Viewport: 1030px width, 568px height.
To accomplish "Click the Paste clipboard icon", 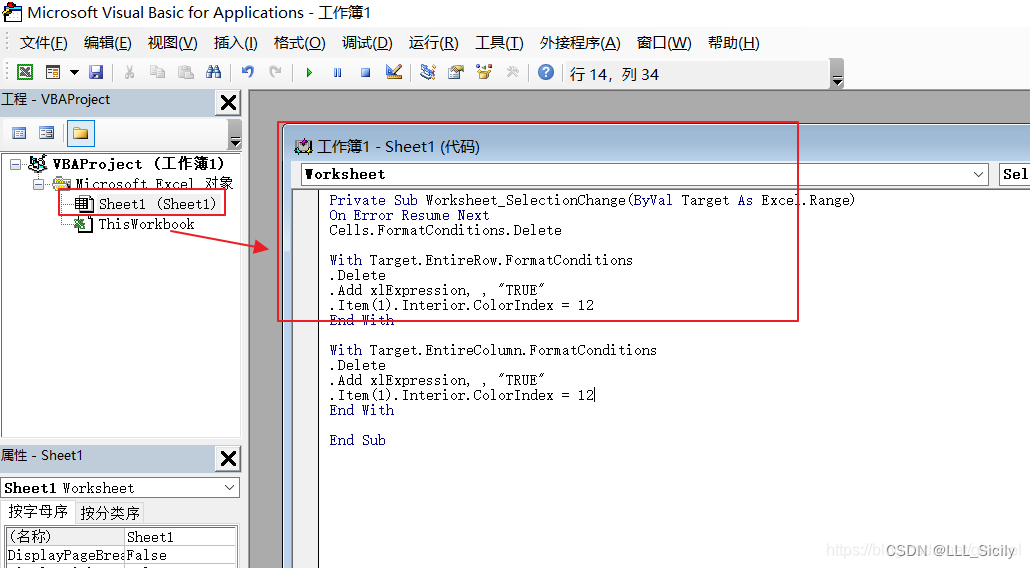I will pyautogui.click(x=186, y=72).
